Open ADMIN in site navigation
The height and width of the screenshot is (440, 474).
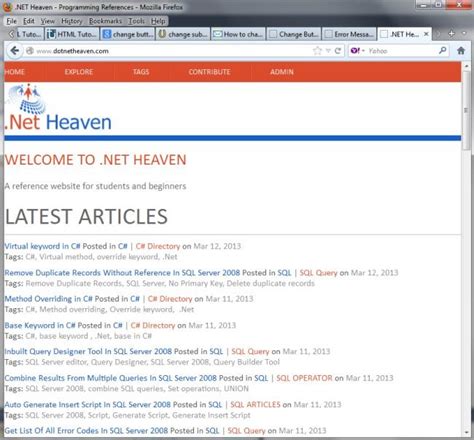pos(282,72)
